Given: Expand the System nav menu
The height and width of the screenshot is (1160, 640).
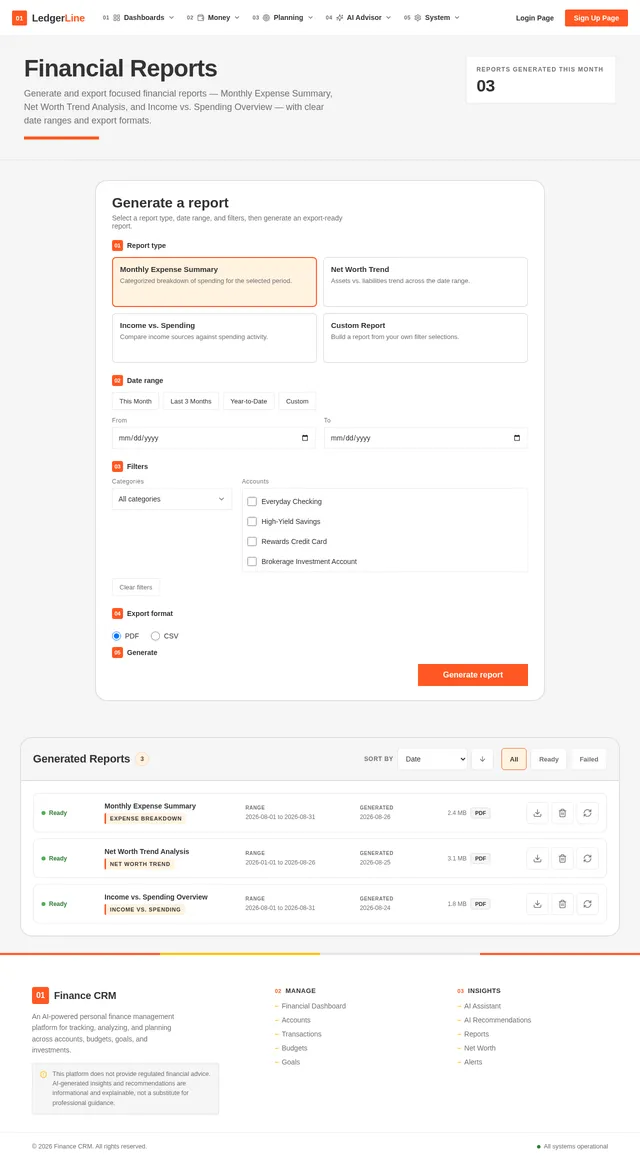Looking at the screenshot, I should point(431,18).
